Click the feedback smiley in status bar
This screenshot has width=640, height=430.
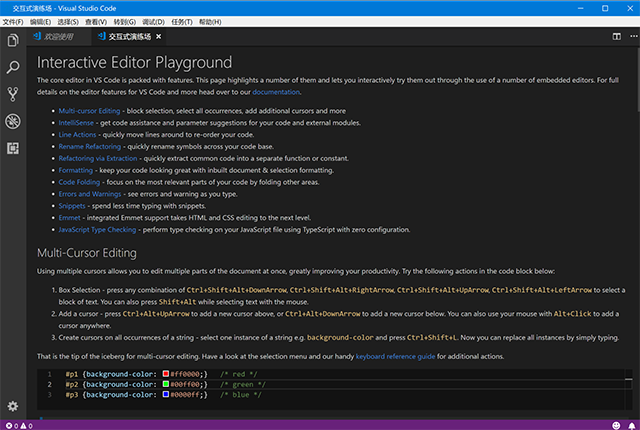click(x=615, y=424)
